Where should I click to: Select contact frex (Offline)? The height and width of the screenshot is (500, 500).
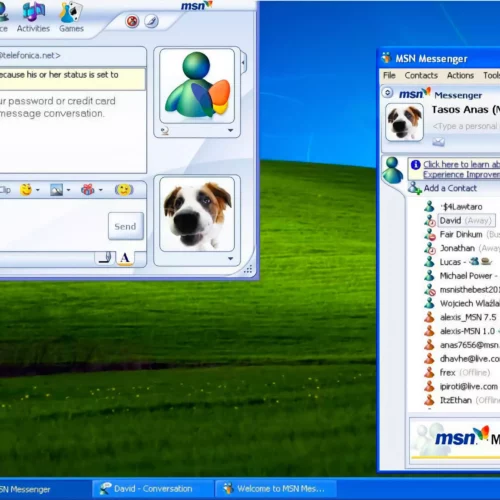click(x=465, y=372)
